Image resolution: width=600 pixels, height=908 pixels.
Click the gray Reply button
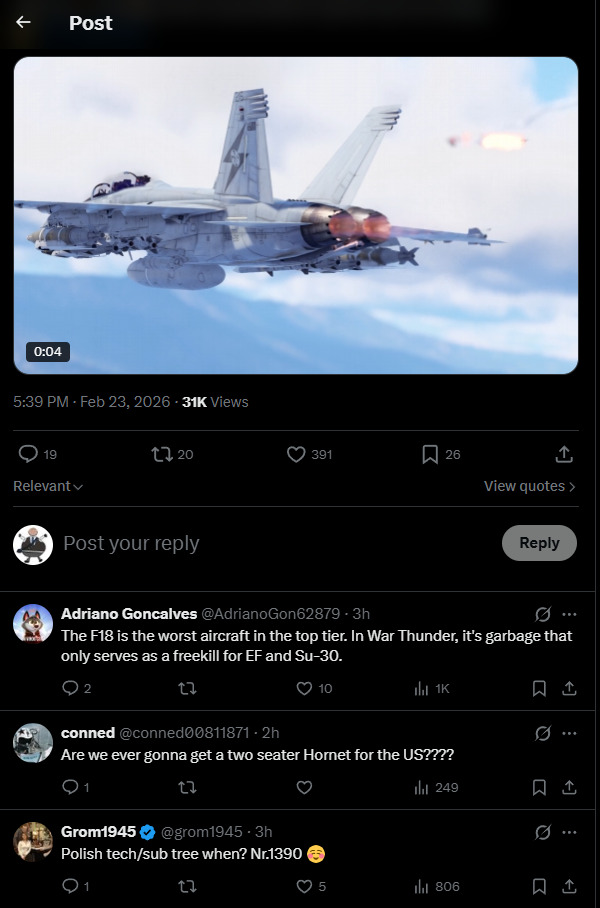click(539, 543)
